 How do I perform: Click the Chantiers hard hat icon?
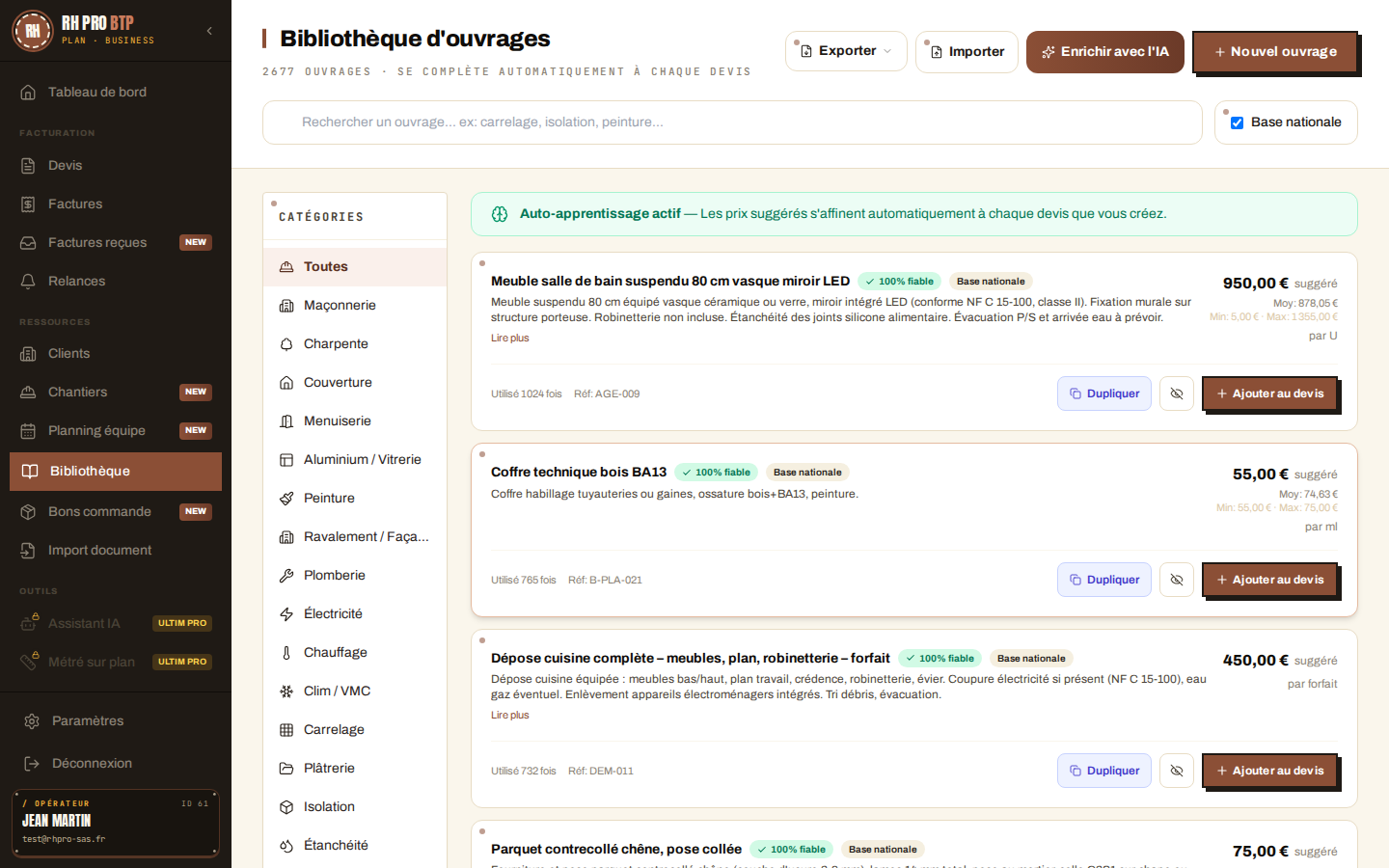[29, 392]
